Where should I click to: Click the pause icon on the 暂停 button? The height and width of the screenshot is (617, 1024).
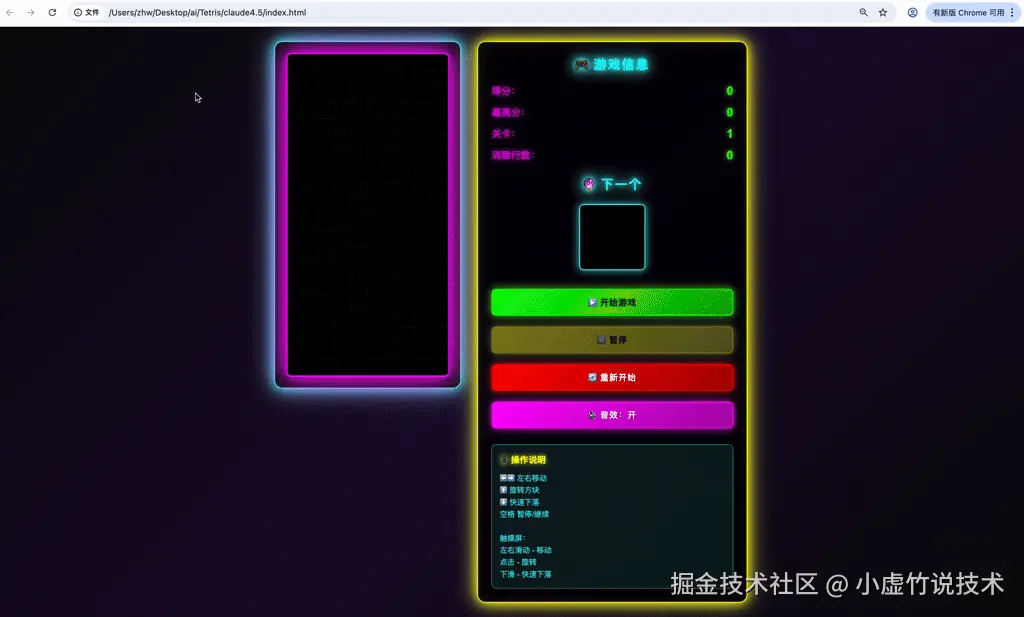[601, 338]
